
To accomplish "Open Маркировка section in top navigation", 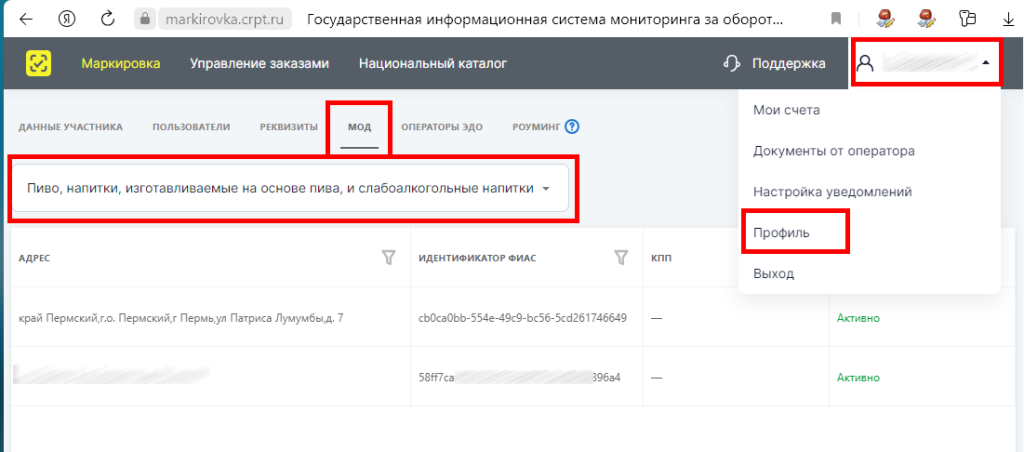I will 121,63.
